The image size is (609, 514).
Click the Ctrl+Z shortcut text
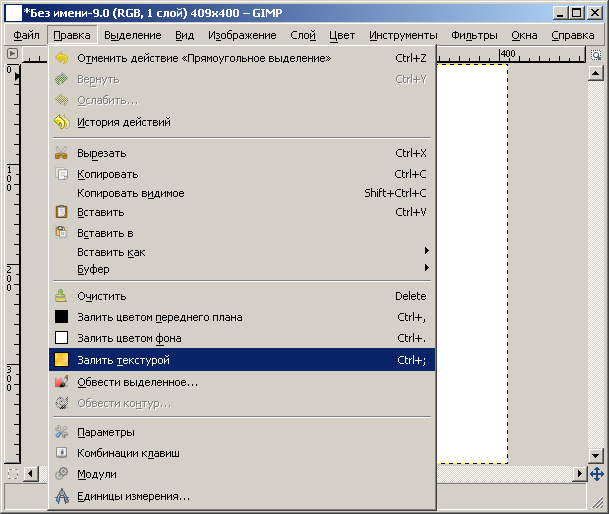411,58
